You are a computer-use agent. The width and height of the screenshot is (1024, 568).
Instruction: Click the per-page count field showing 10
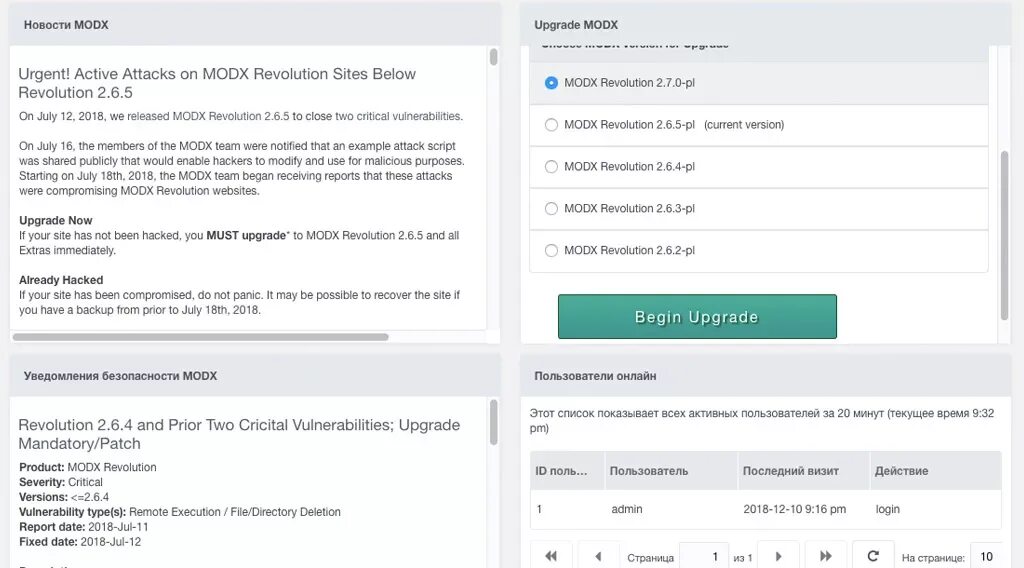986,556
